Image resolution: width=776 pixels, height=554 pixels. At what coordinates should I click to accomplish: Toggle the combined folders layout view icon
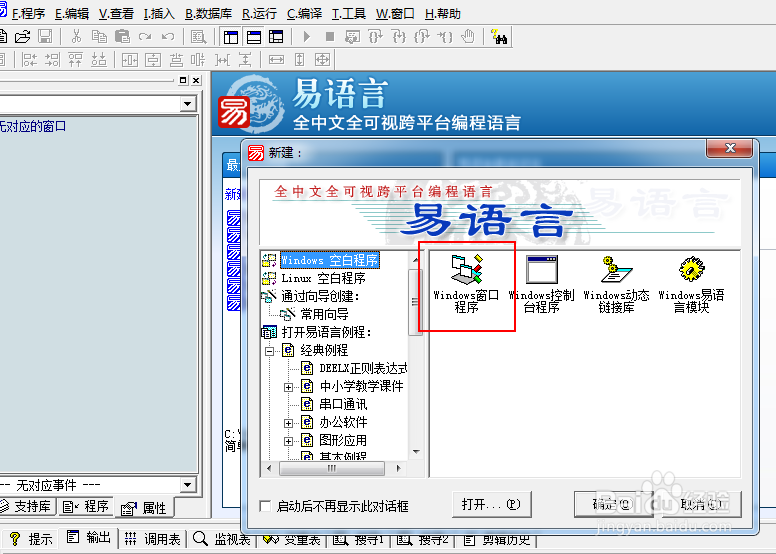coord(276,37)
